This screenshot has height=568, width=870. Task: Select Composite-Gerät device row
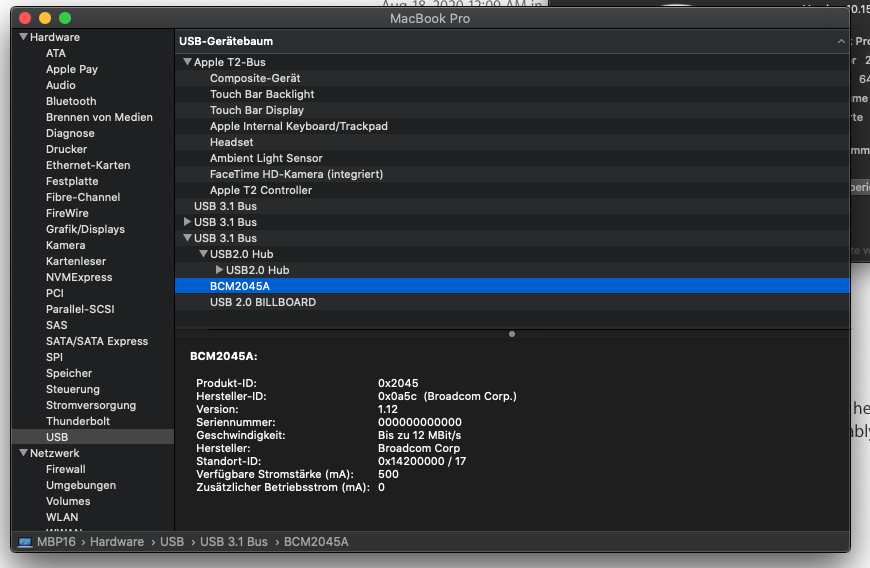512,78
